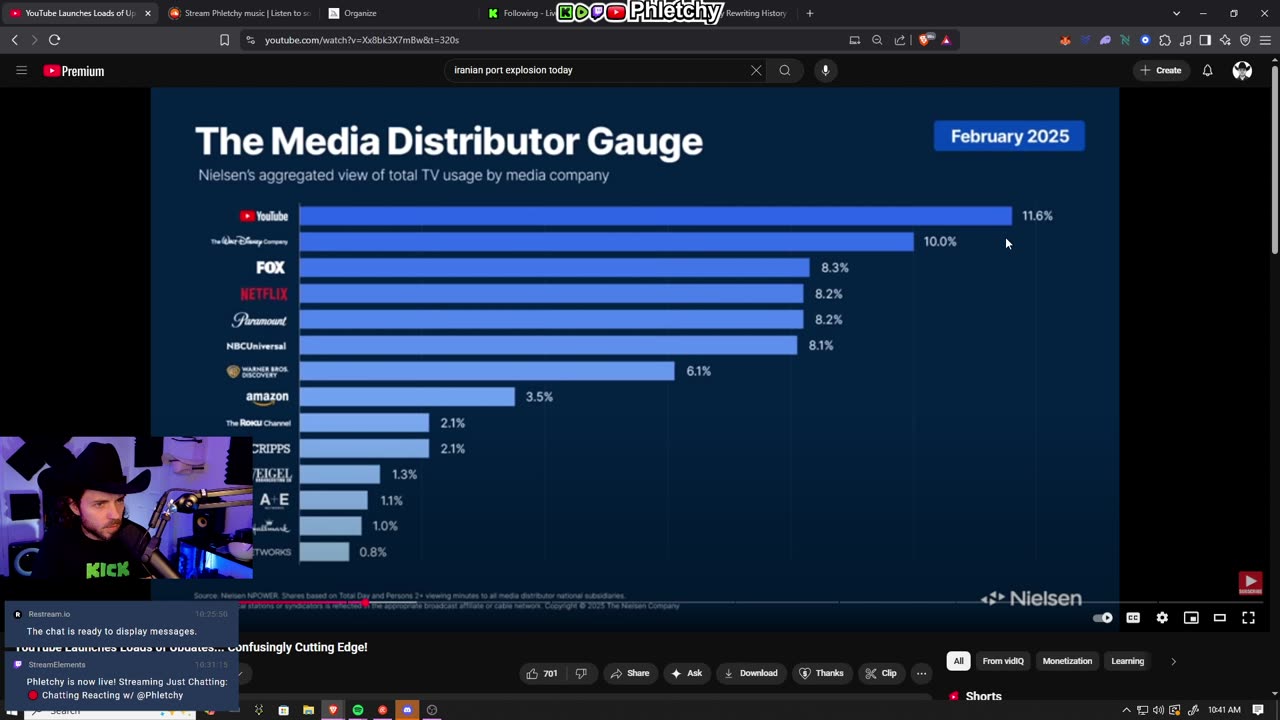The width and height of the screenshot is (1280, 720).
Task: Open the video settings gear
Action: pyautogui.click(x=1162, y=618)
